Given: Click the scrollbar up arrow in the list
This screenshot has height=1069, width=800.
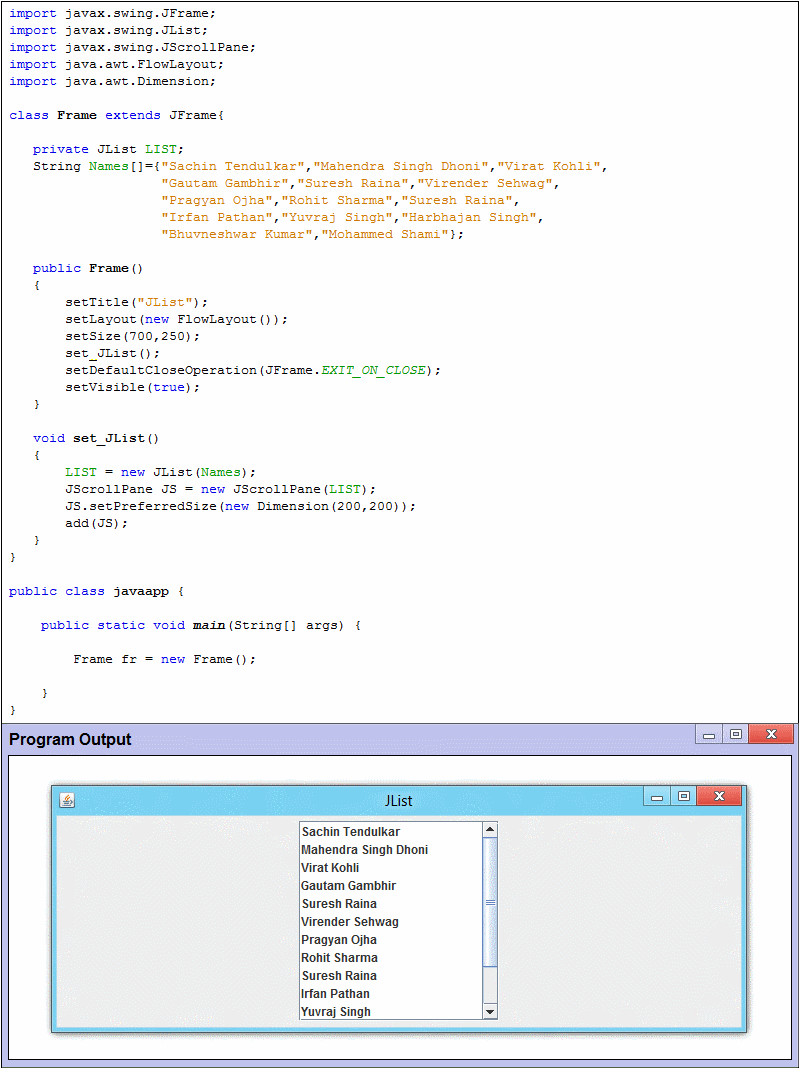Looking at the screenshot, I should point(489,828).
